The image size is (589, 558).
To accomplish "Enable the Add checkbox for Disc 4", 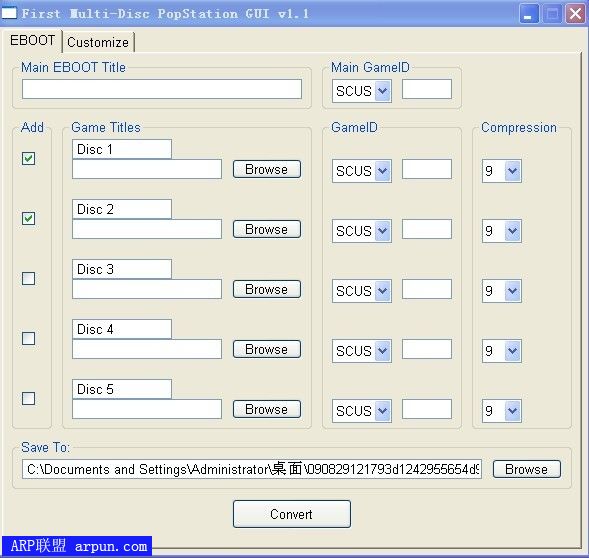I will click(x=29, y=338).
